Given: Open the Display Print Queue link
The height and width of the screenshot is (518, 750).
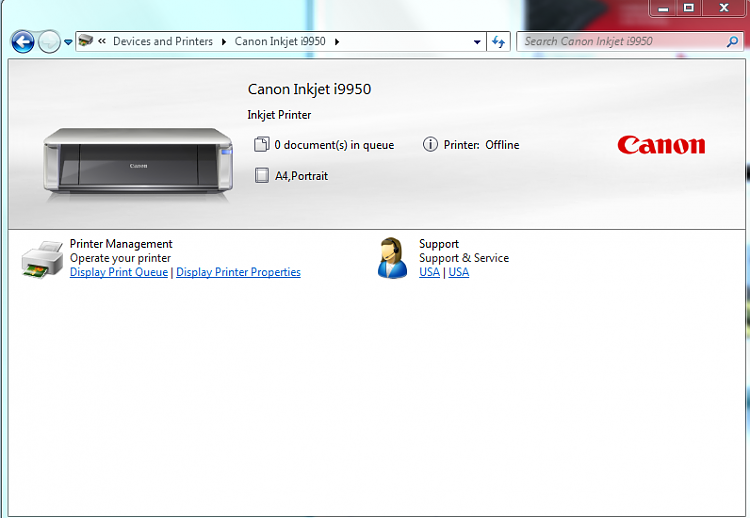Looking at the screenshot, I should coord(119,272).
